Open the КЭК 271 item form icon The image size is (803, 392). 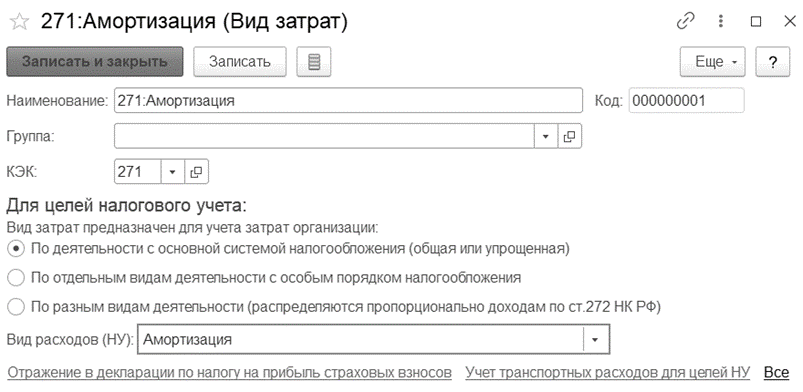[x=197, y=172]
